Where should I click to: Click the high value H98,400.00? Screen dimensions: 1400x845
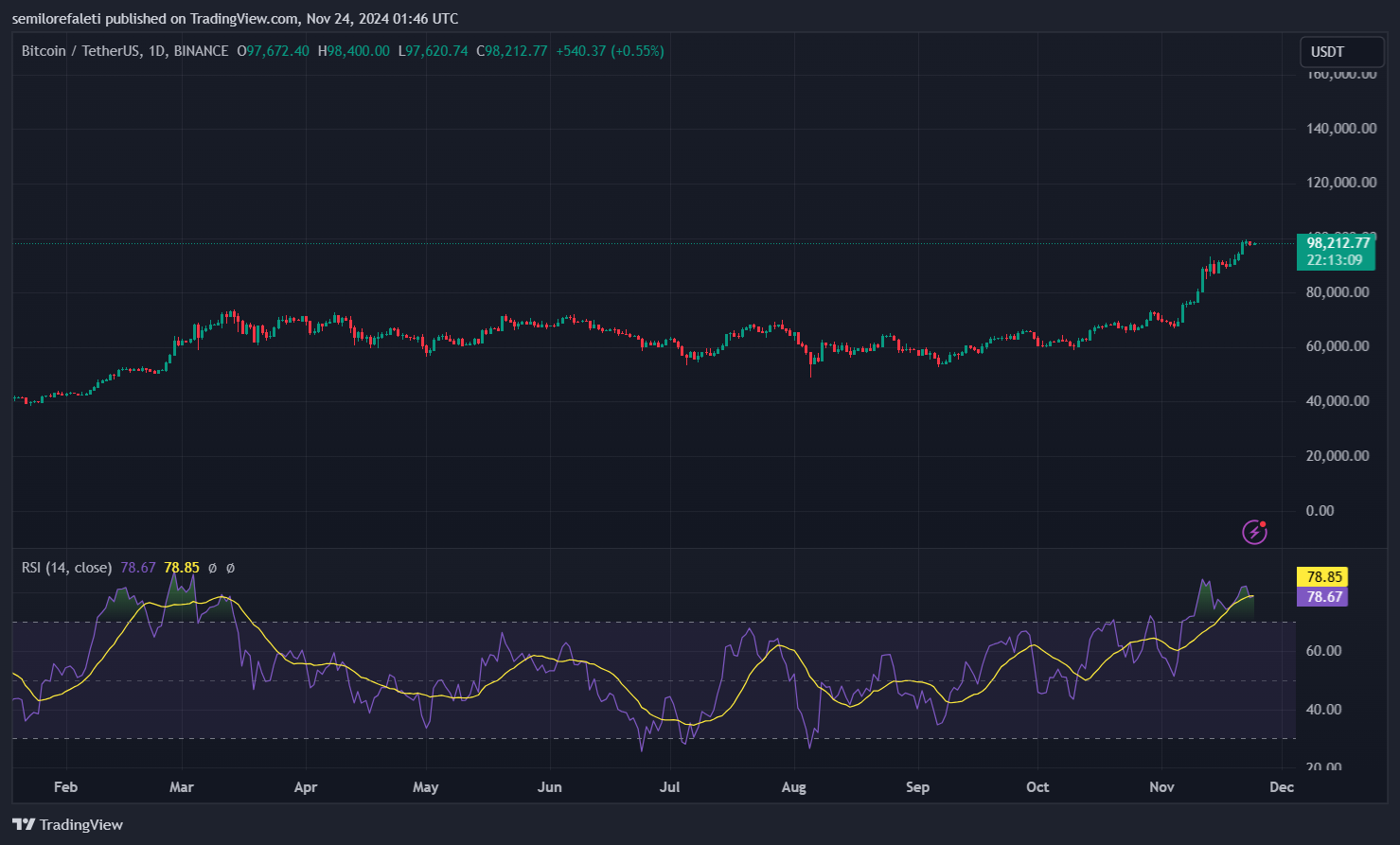point(353,51)
